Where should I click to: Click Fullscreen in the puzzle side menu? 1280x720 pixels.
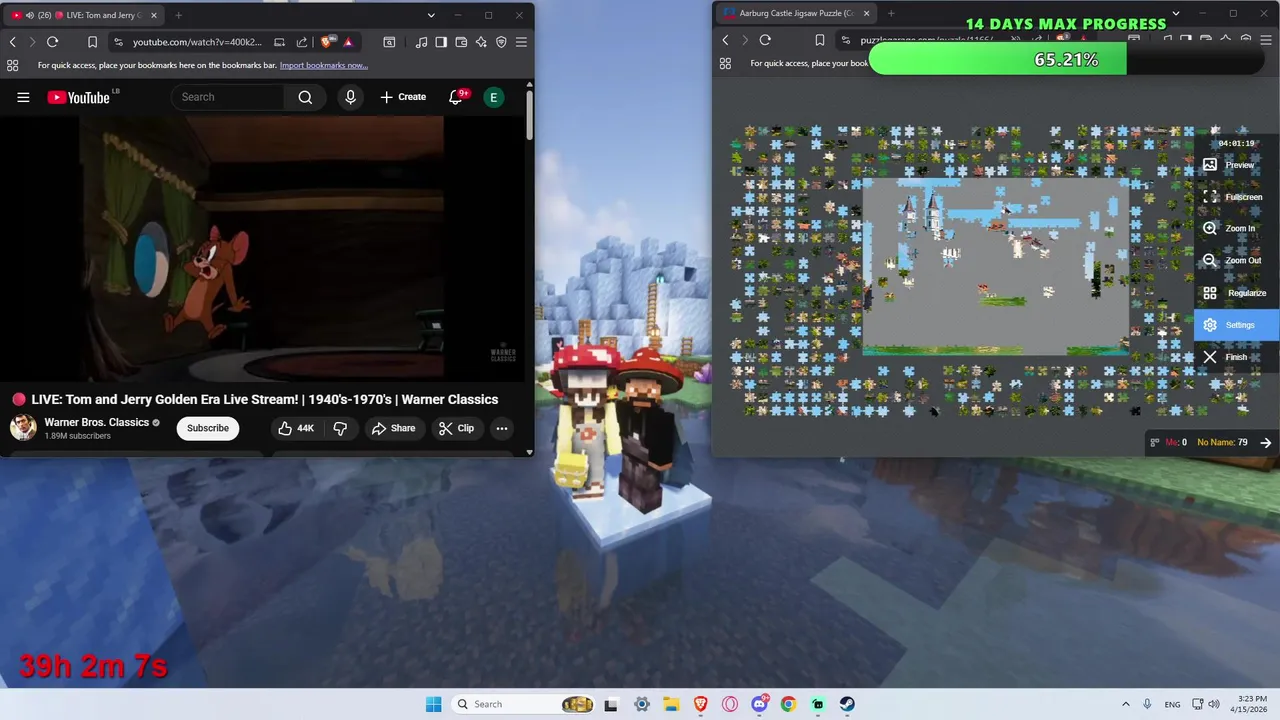coord(1237,197)
